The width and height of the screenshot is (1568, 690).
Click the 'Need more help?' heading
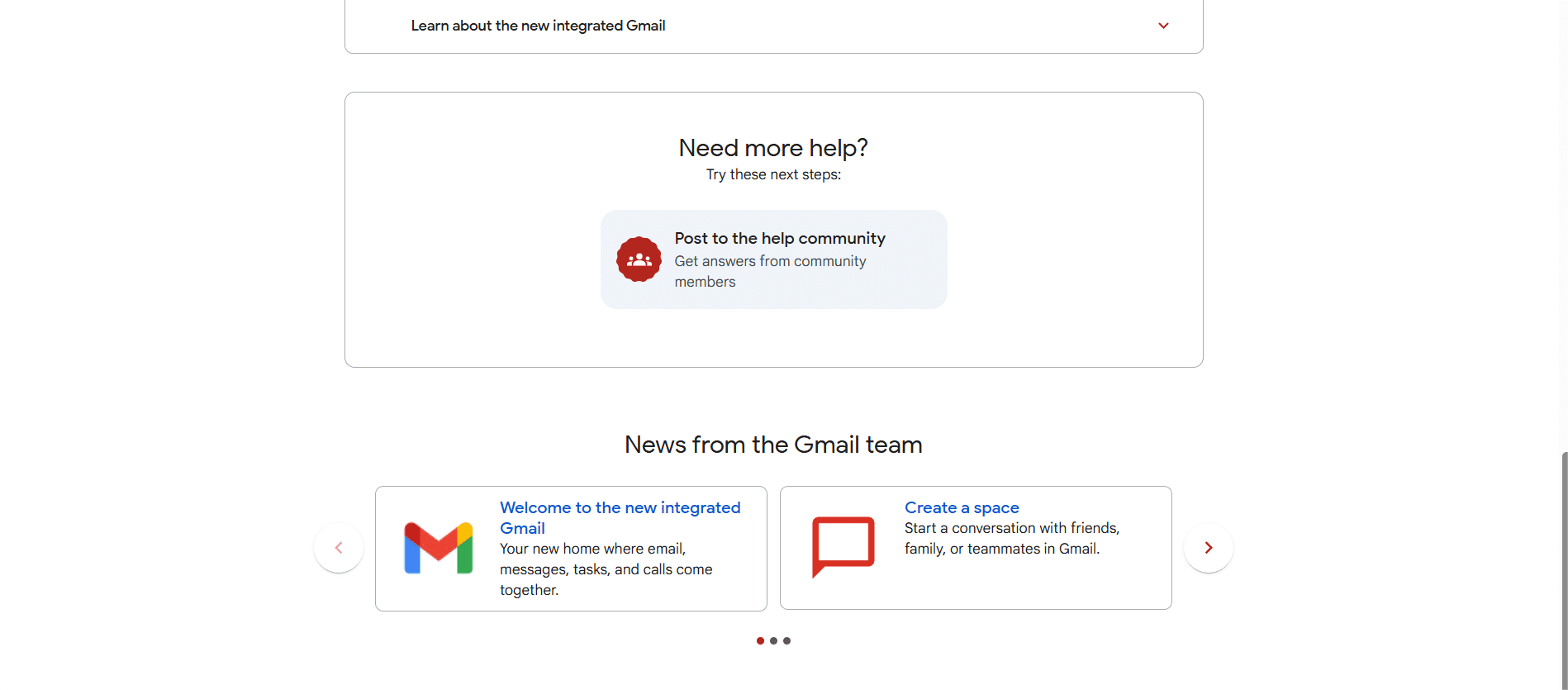[x=773, y=148]
